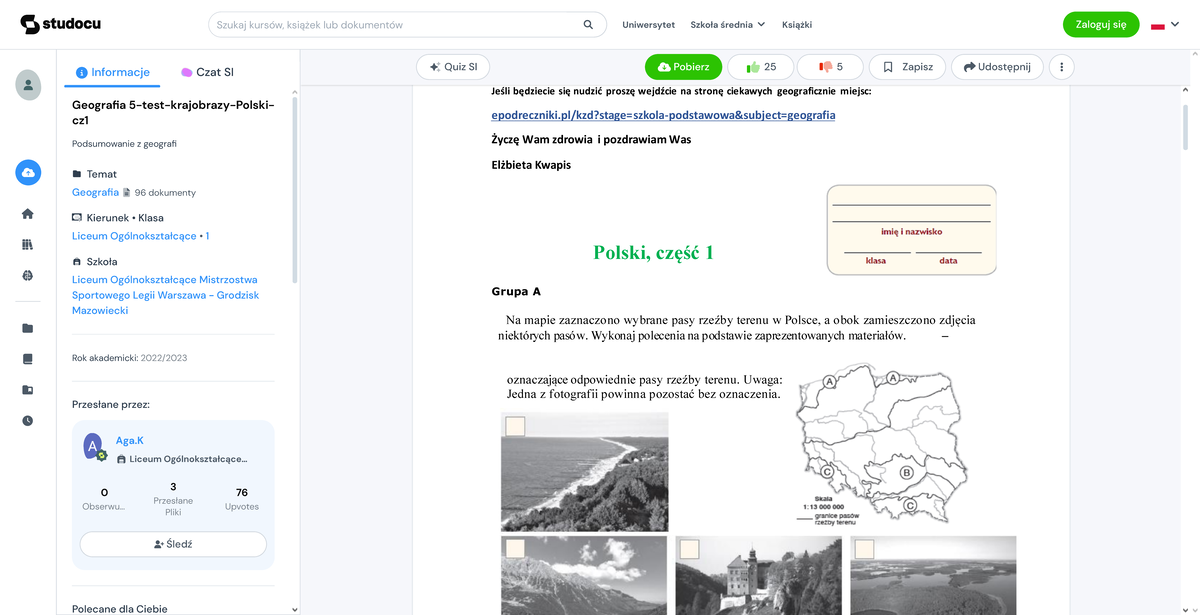Click the sidebar scroll-down arrow
The height and width of the screenshot is (615, 1200).
(x=294, y=608)
